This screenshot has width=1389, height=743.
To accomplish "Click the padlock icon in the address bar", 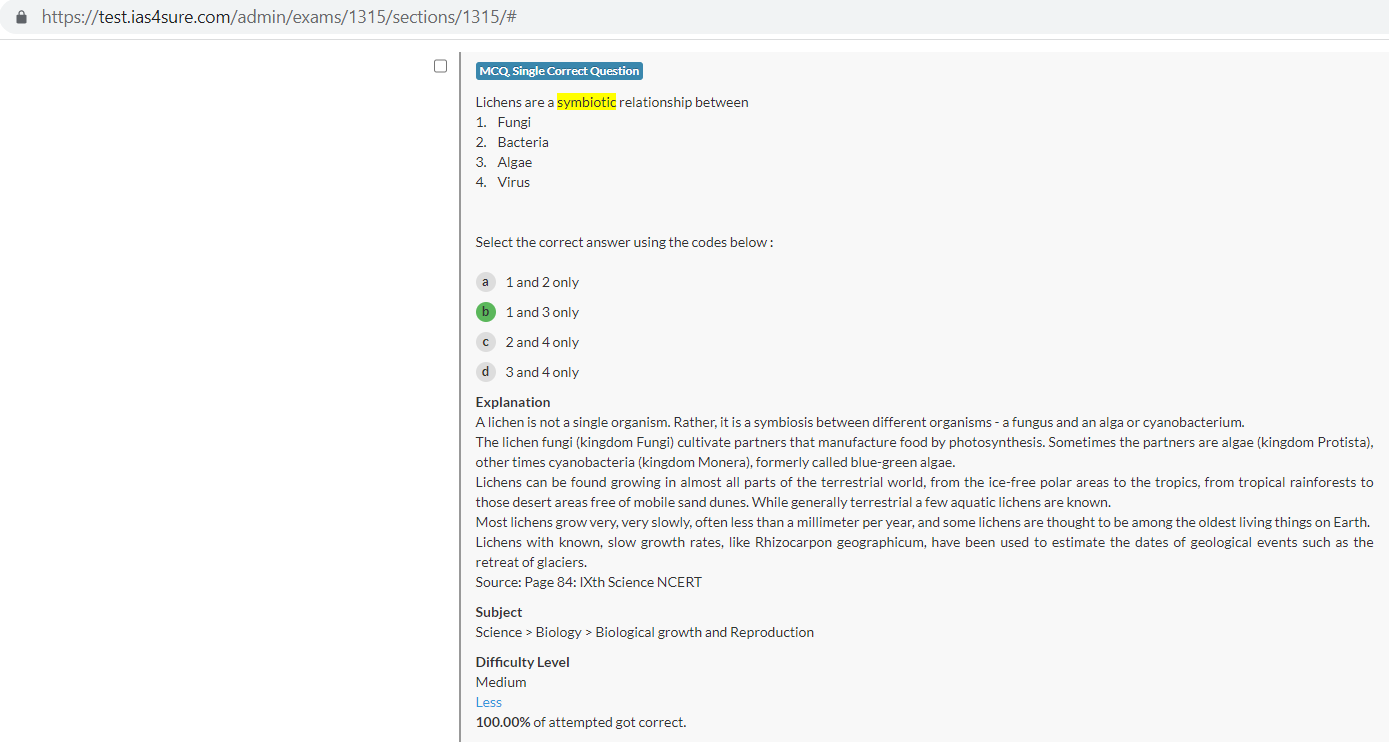I will tap(22, 18).
